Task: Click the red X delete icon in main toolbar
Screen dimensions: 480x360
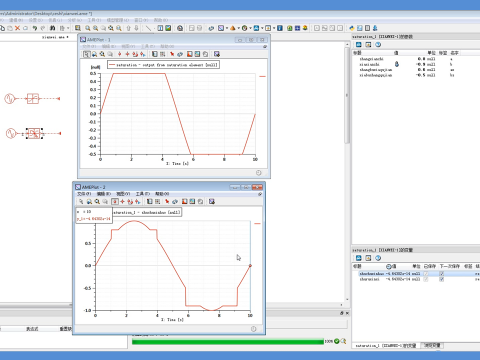Action: (17, 28)
